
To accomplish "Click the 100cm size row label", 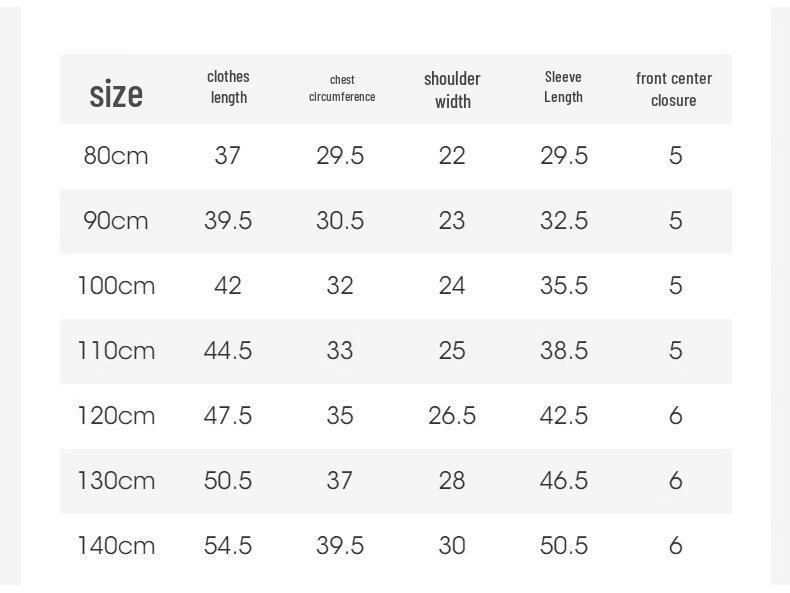I will click(x=116, y=286).
